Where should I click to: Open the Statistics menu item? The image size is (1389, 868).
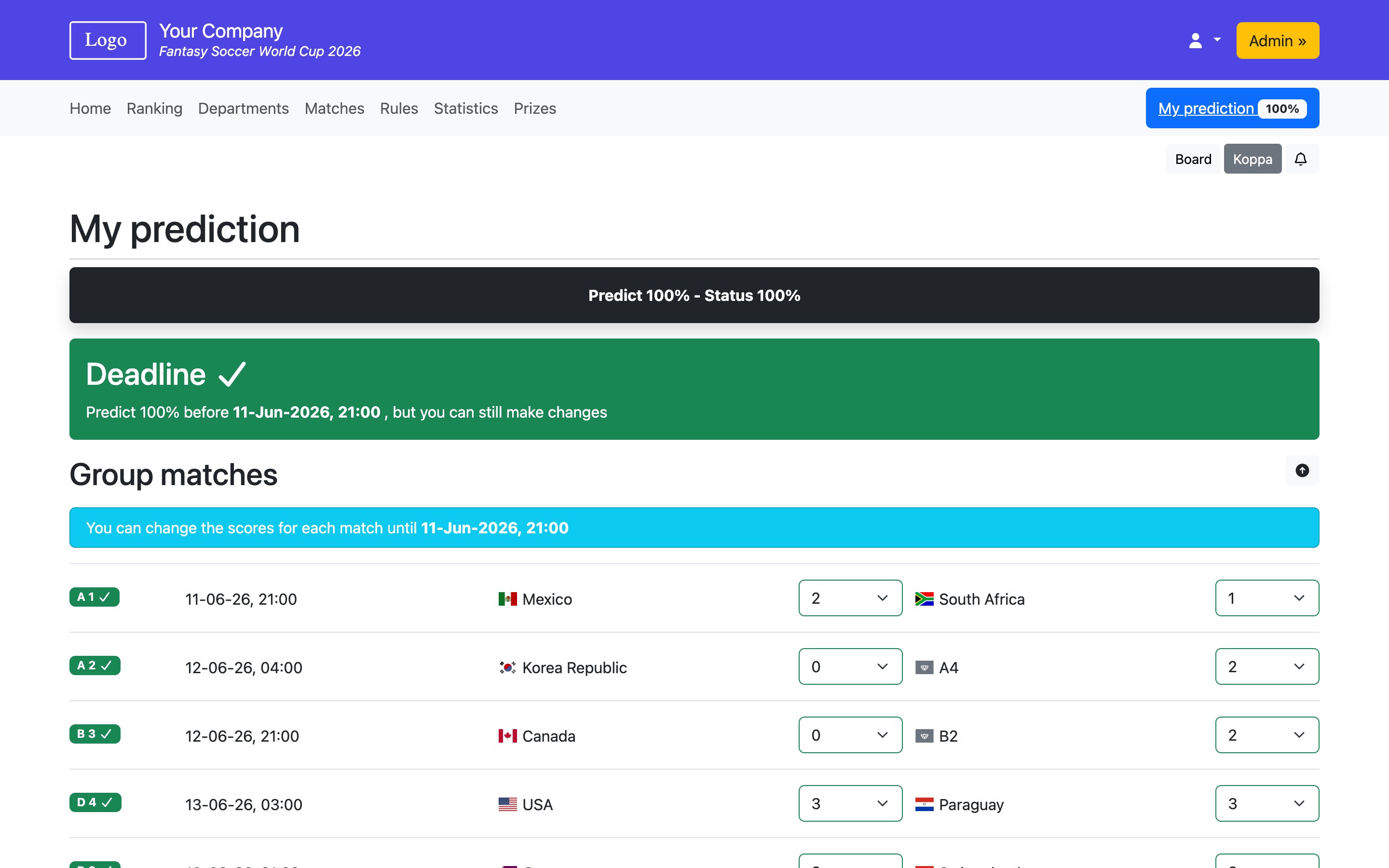pos(465,108)
